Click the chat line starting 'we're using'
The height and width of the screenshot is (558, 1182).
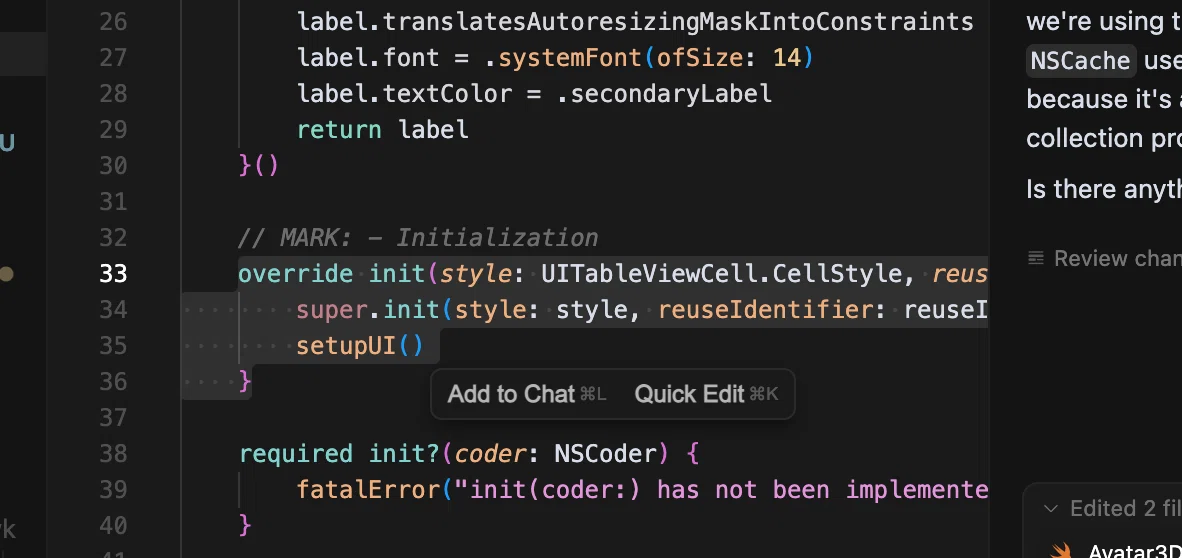click(1104, 21)
